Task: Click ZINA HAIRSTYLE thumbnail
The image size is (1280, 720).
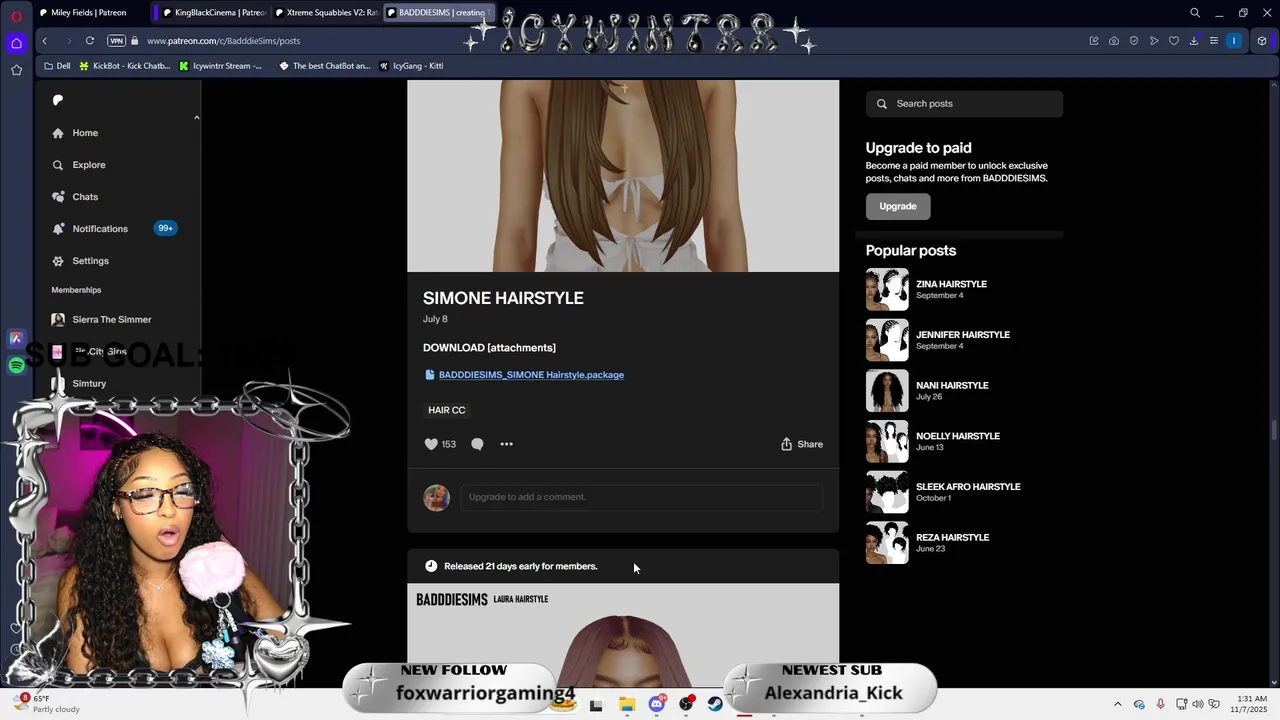Action: coord(887,289)
